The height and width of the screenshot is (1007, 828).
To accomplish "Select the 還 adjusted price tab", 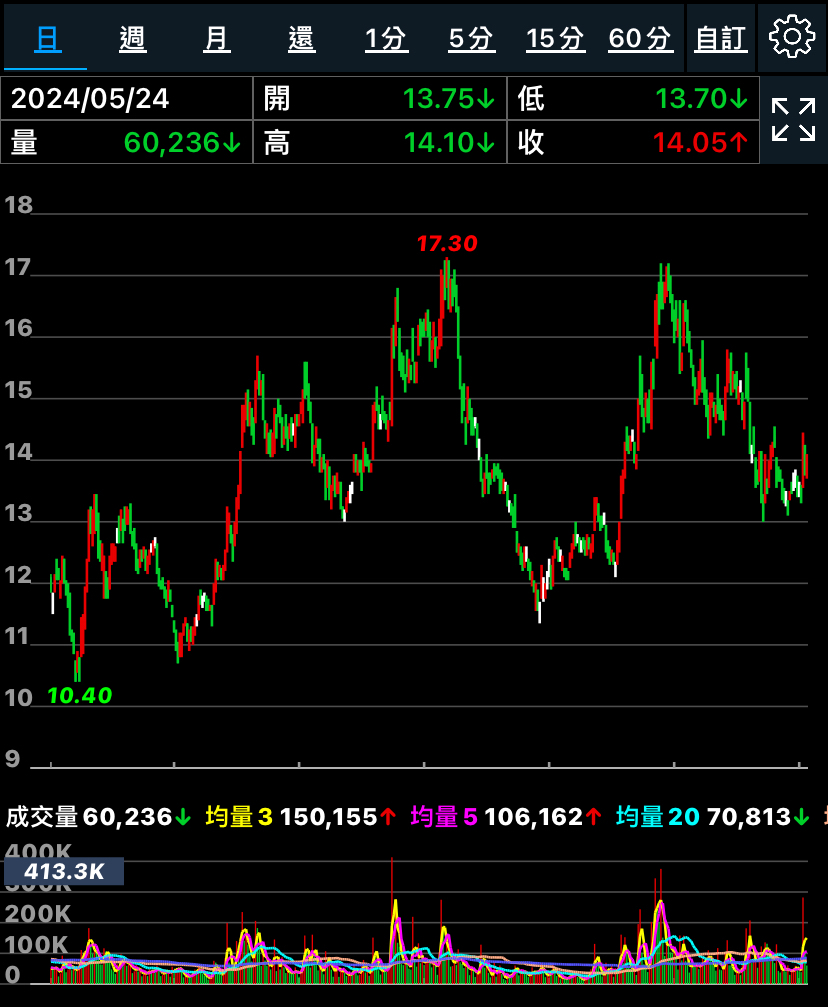I will coord(301,39).
